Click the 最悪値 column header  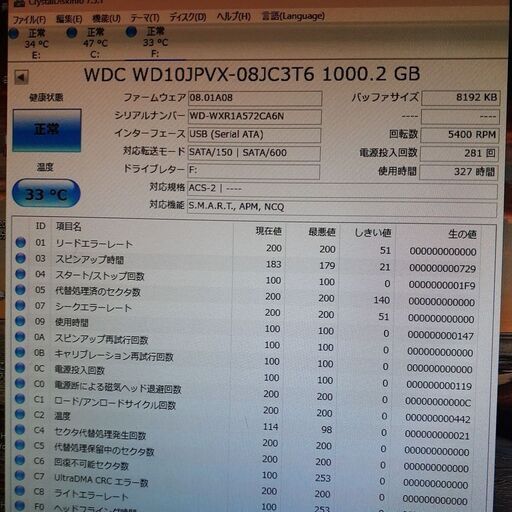pyautogui.click(x=322, y=232)
